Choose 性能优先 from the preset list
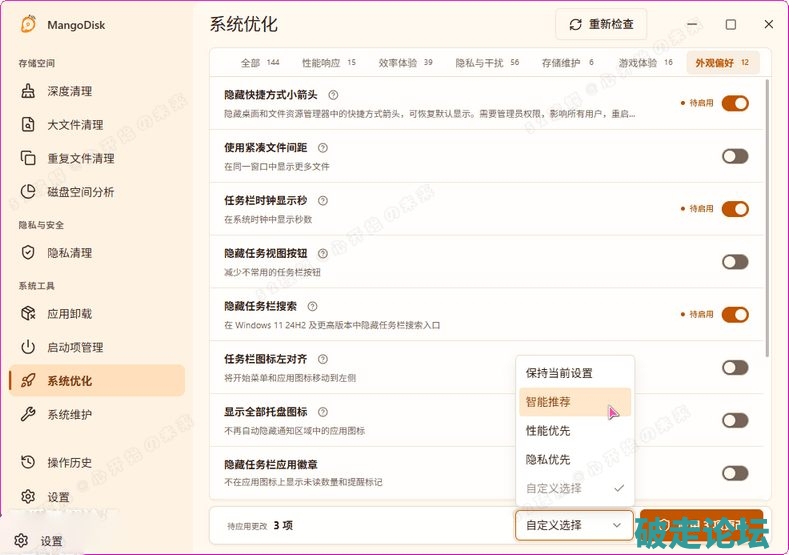Viewport: 789px width, 555px height. (575, 430)
